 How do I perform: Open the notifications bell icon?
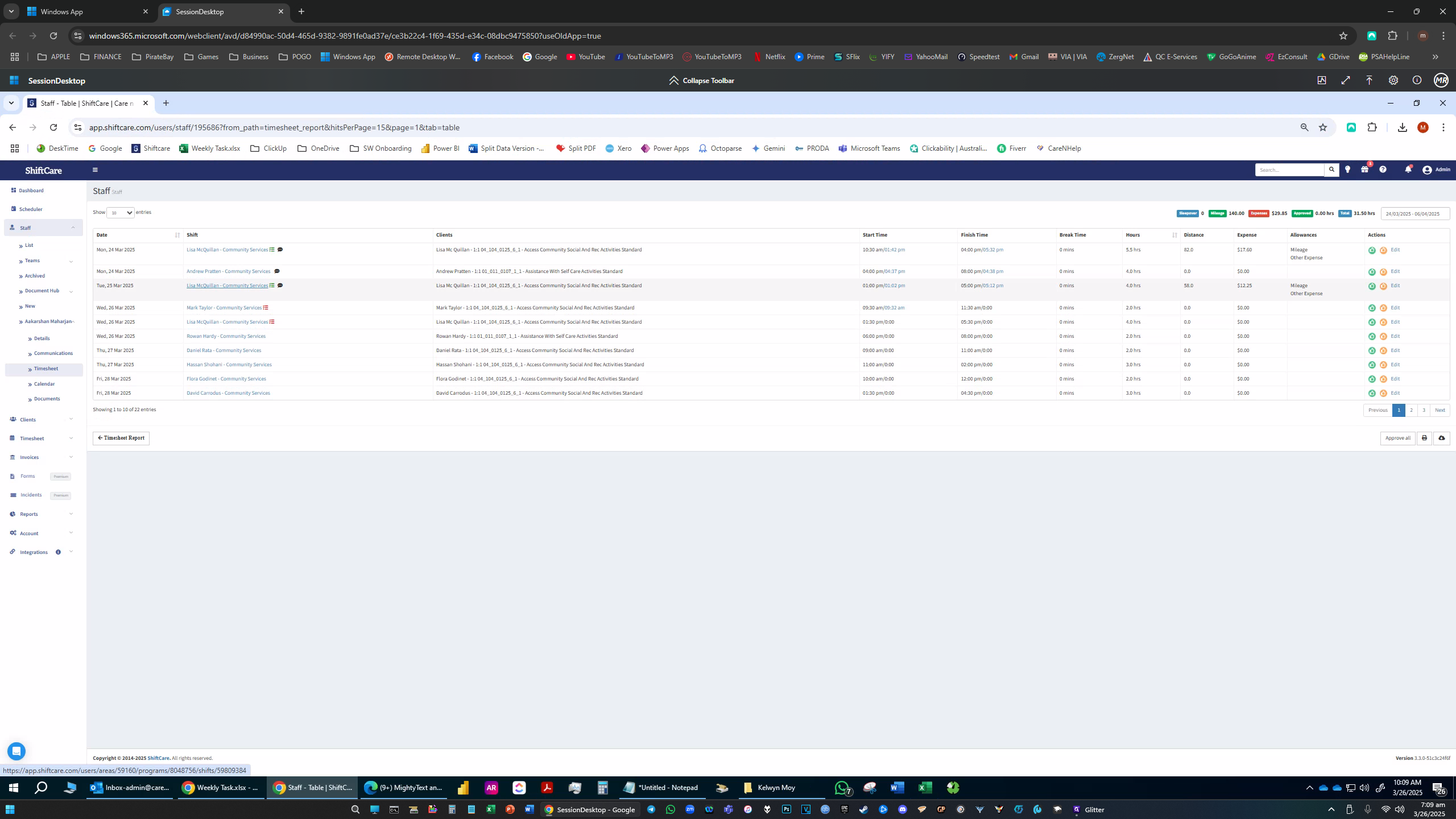1408,169
